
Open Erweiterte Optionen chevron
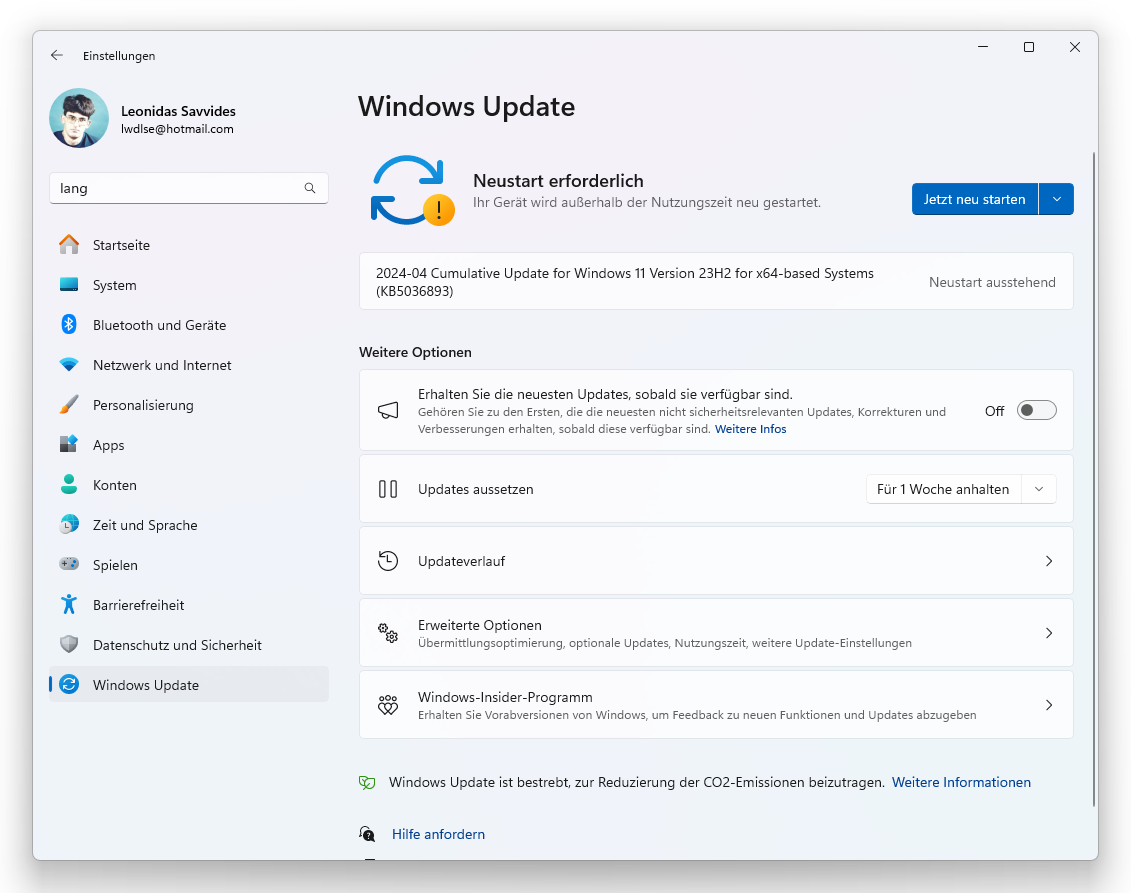1049,633
